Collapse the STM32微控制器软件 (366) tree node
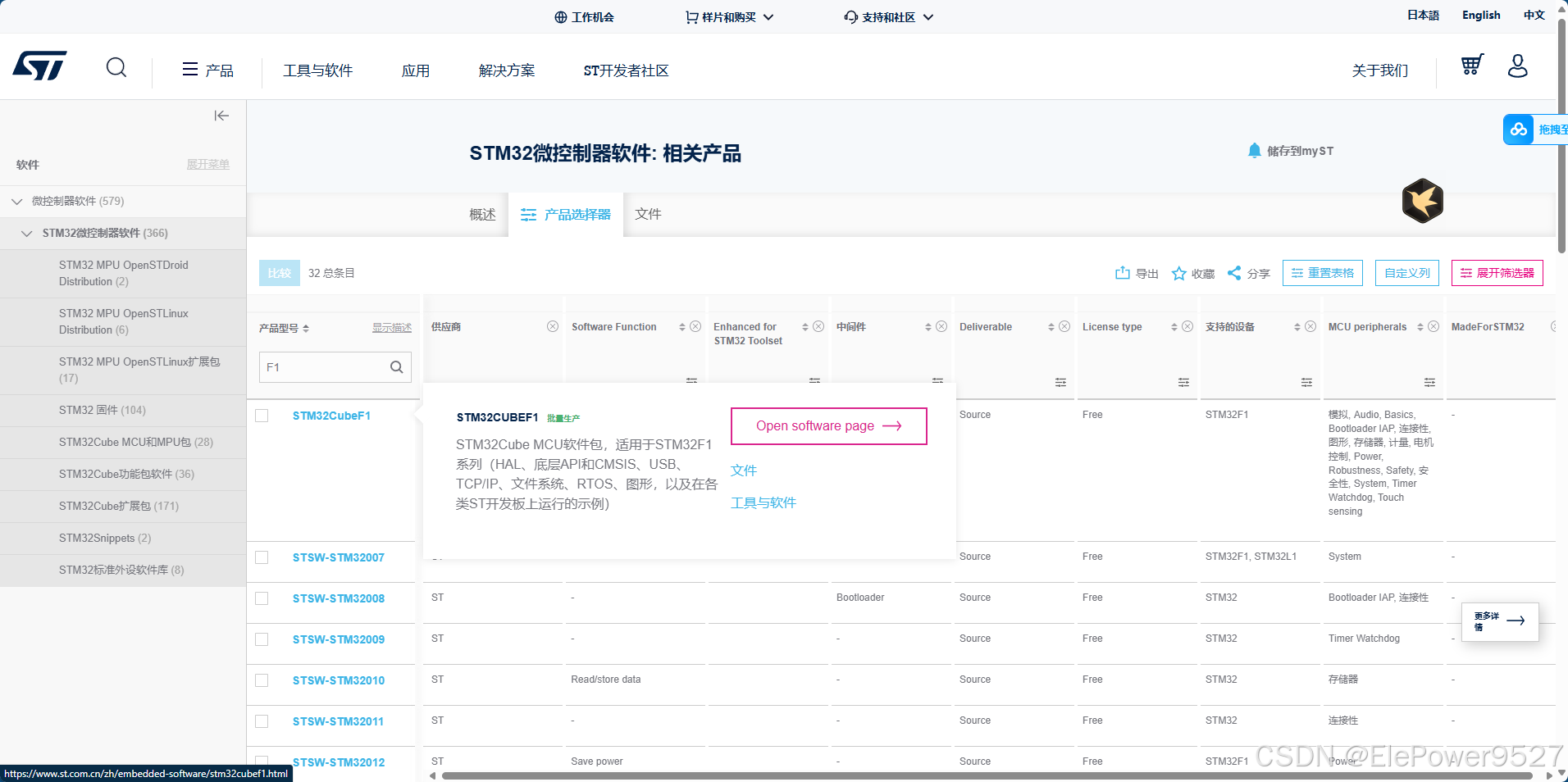1568x782 pixels. click(27, 233)
